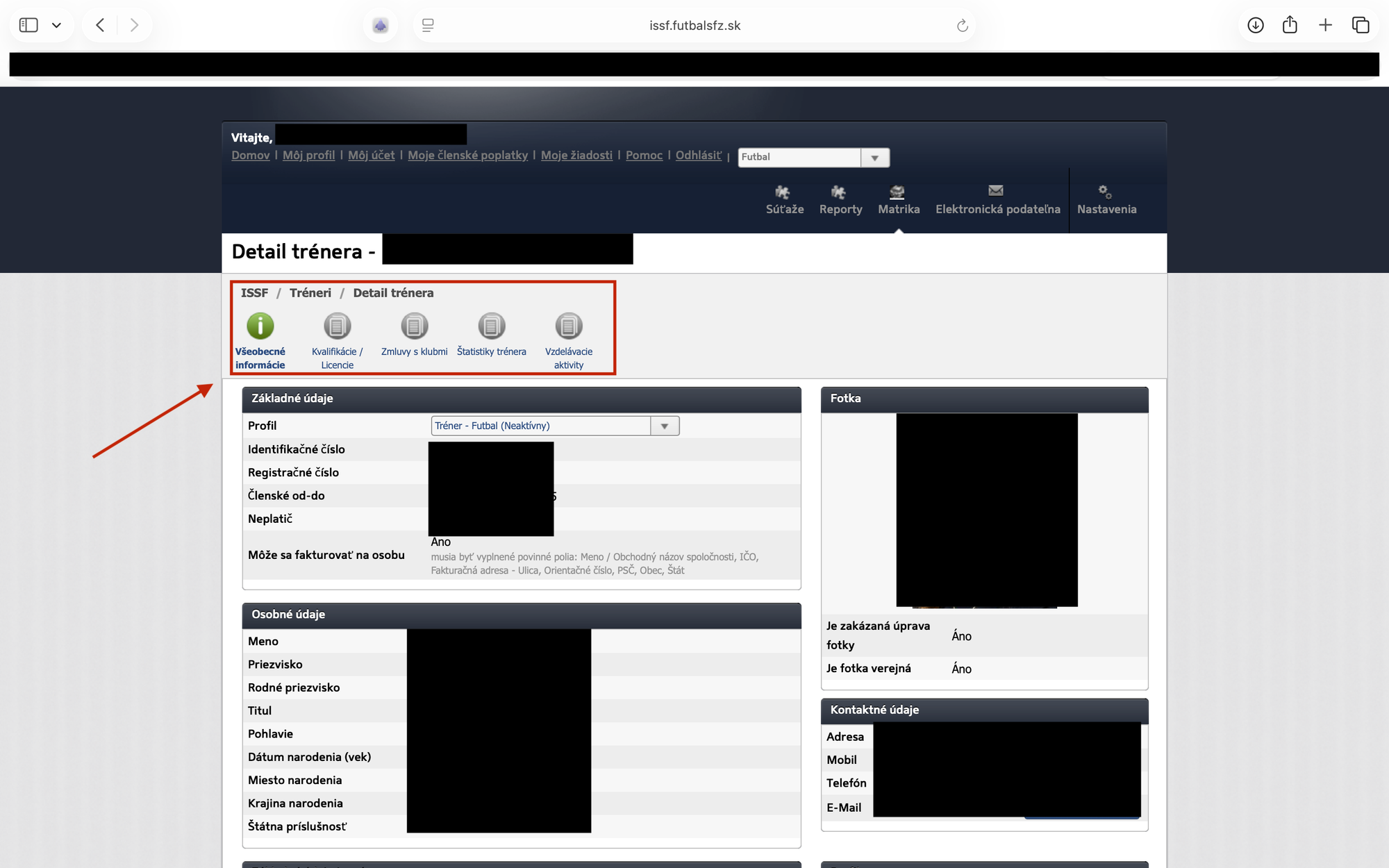
Task: Expand the Futbal sport dropdown
Action: tap(874, 158)
